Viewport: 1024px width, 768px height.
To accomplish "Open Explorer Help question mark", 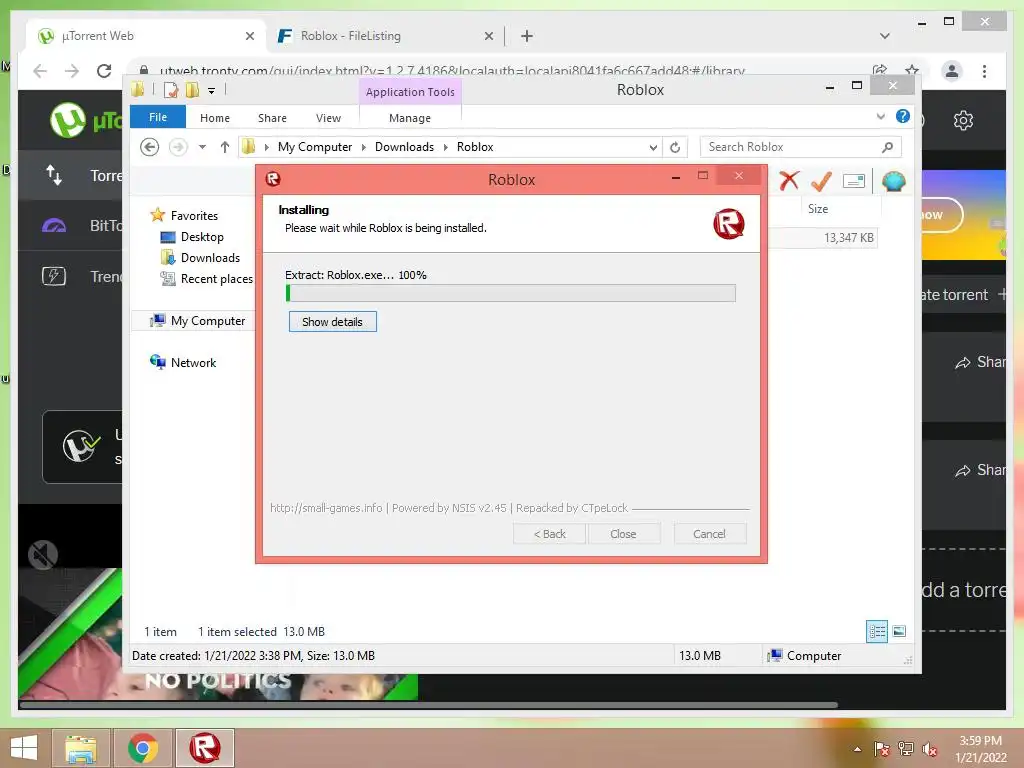I will pos(903,116).
